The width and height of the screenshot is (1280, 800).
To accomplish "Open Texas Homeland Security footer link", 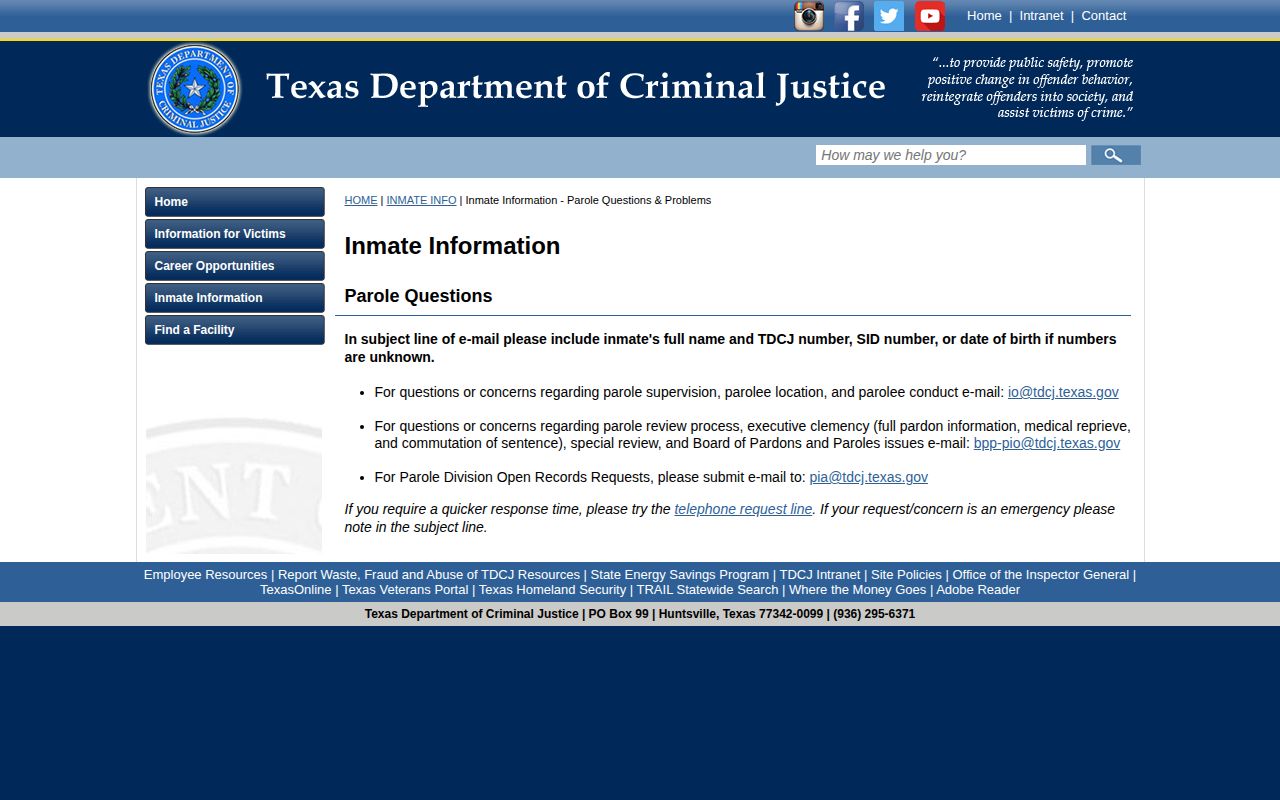I will pos(552,590).
